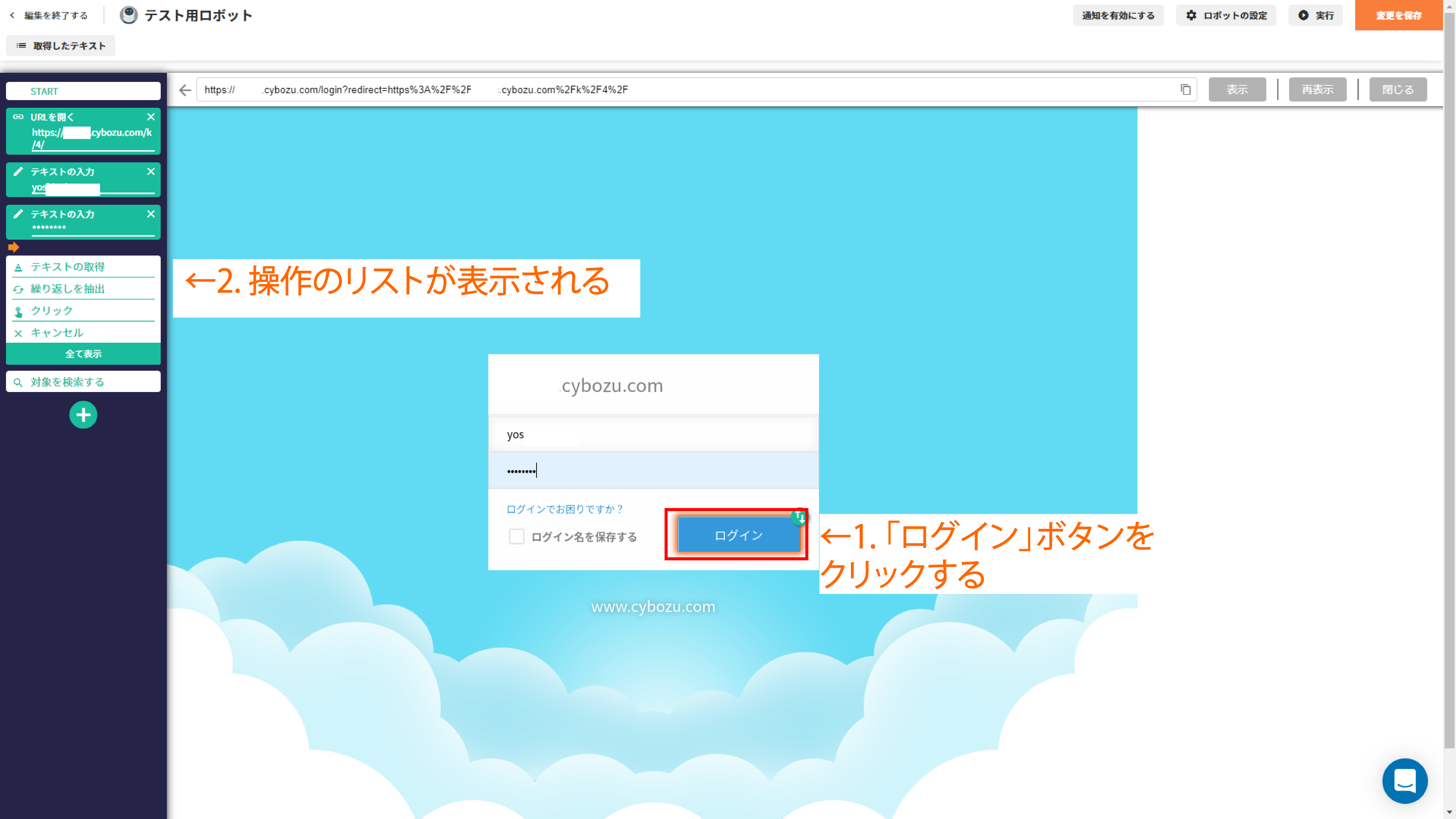The width and height of the screenshot is (1456, 819).
Task: Click the robot avatar icon
Action: 129,15
